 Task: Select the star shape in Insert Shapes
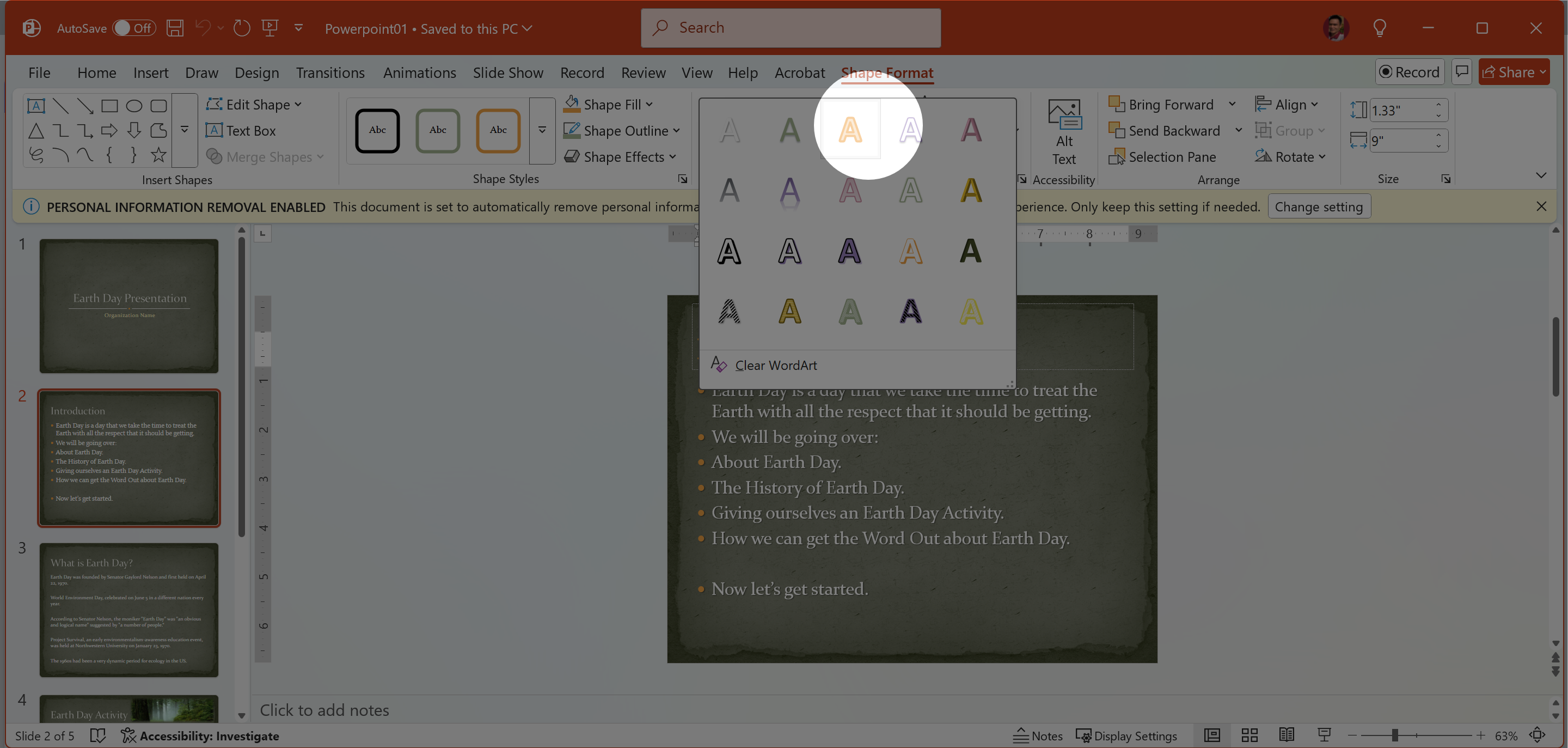[158, 155]
